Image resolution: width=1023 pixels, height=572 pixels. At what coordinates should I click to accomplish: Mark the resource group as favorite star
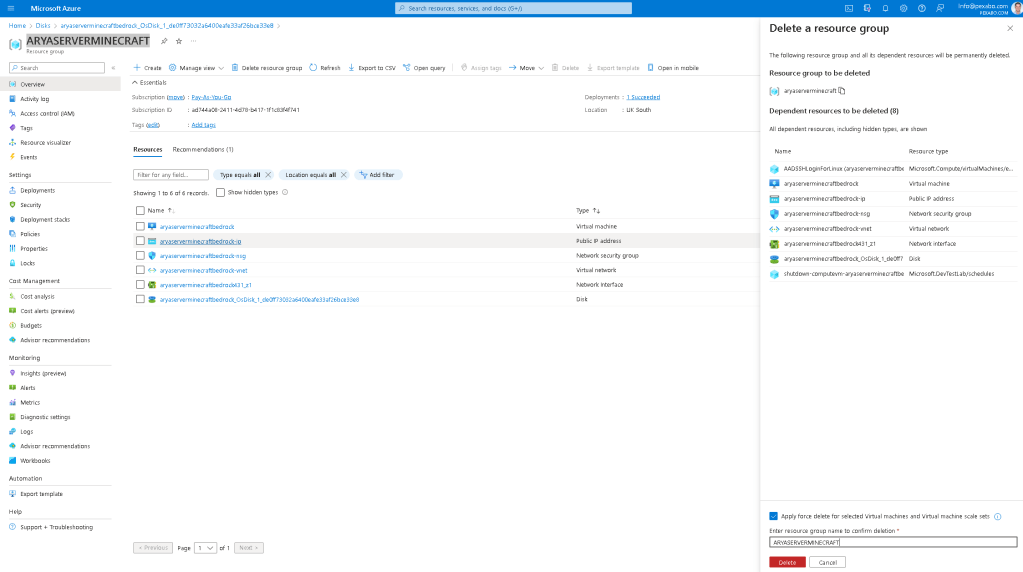tap(179, 41)
